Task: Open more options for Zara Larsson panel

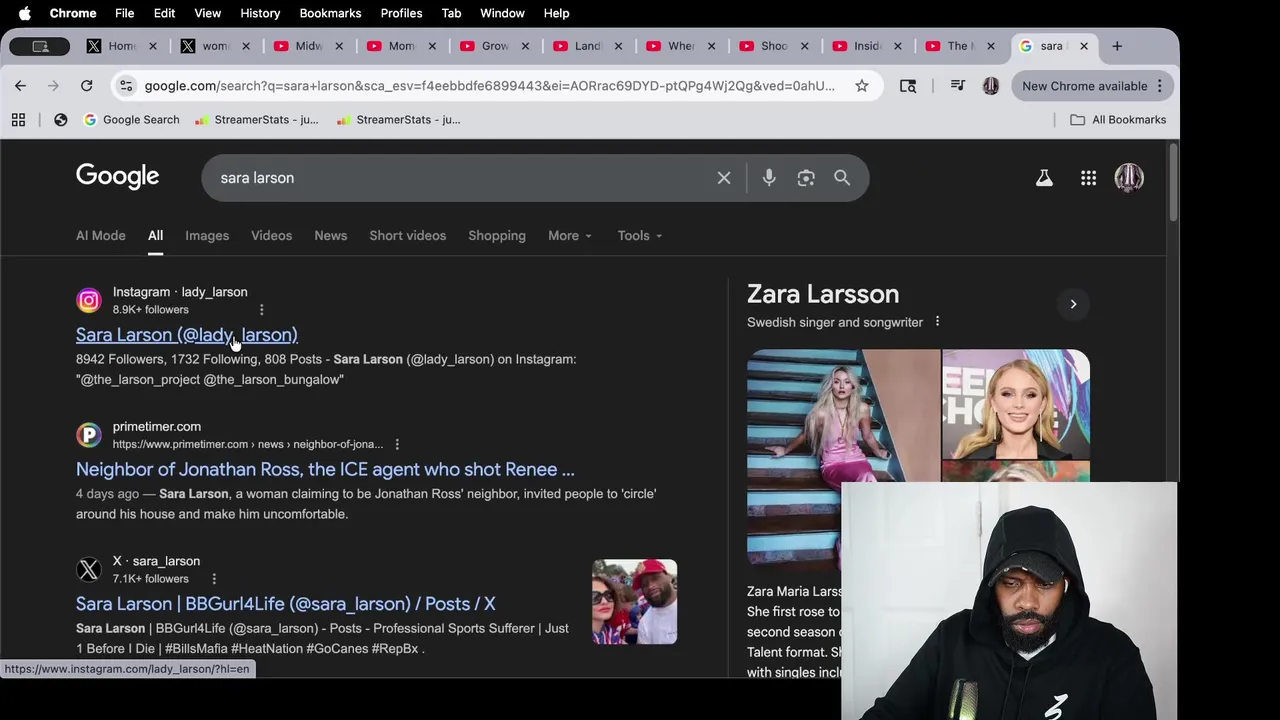Action: click(x=937, y=322)
